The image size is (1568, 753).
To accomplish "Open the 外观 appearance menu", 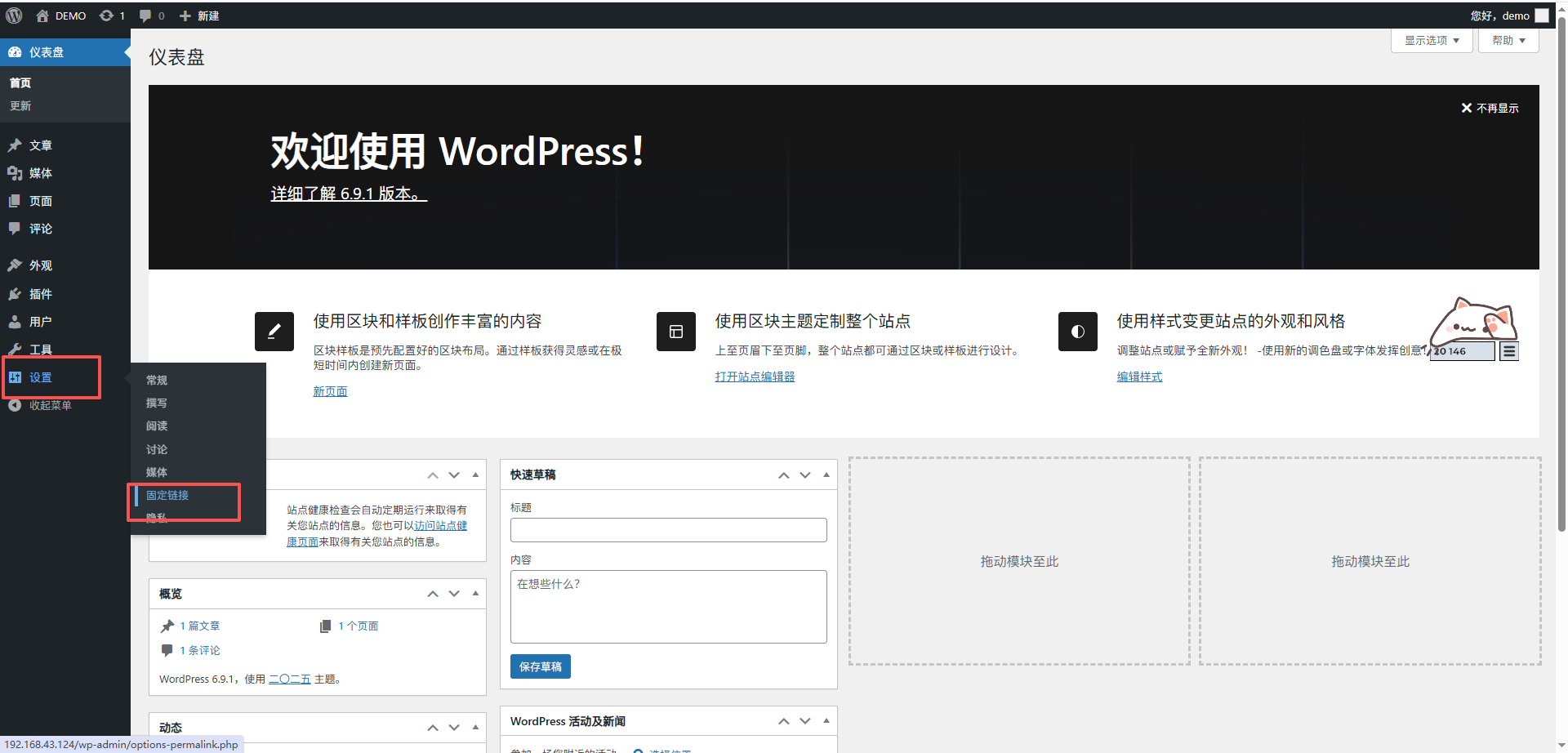I will click(40, 265).
